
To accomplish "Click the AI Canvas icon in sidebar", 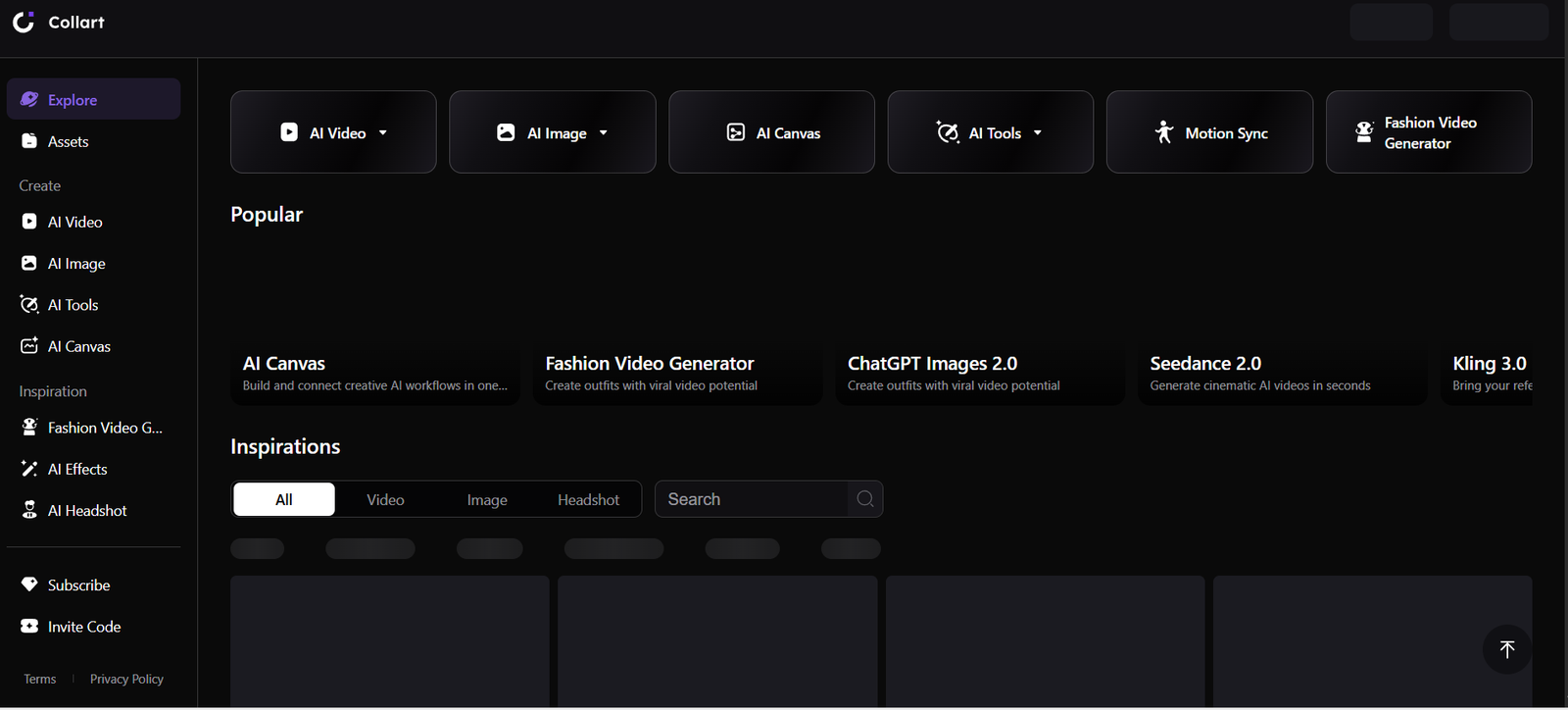I will click(29, 345).
